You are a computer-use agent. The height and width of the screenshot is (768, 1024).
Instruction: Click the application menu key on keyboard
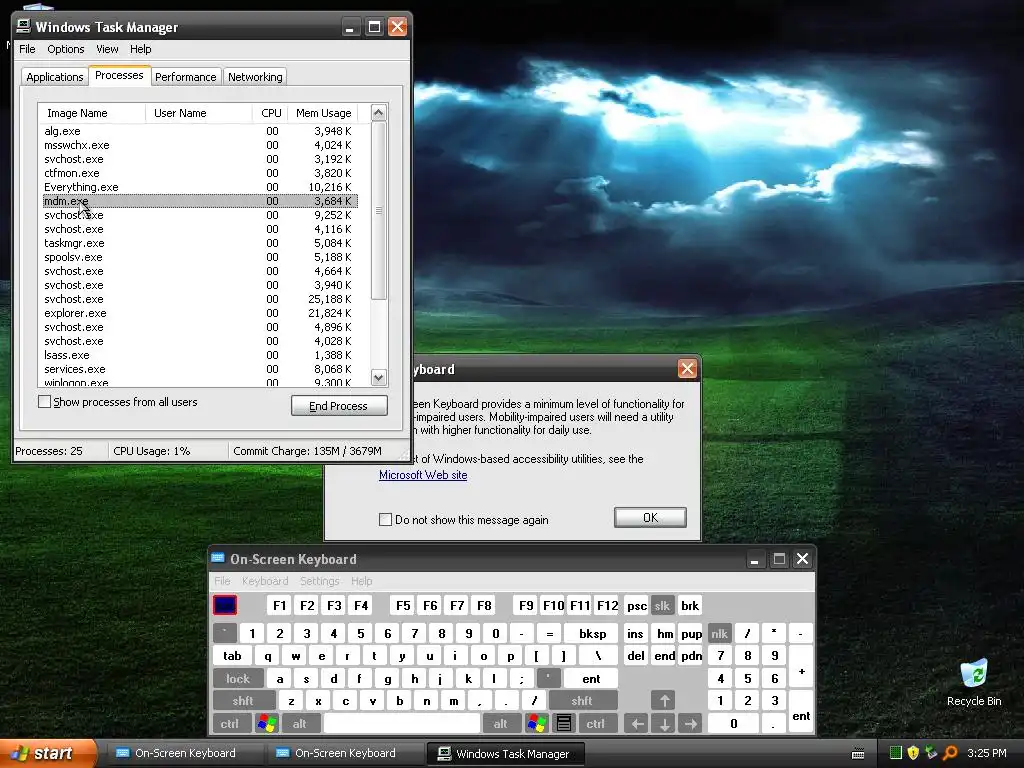click(x=564, y=723)
